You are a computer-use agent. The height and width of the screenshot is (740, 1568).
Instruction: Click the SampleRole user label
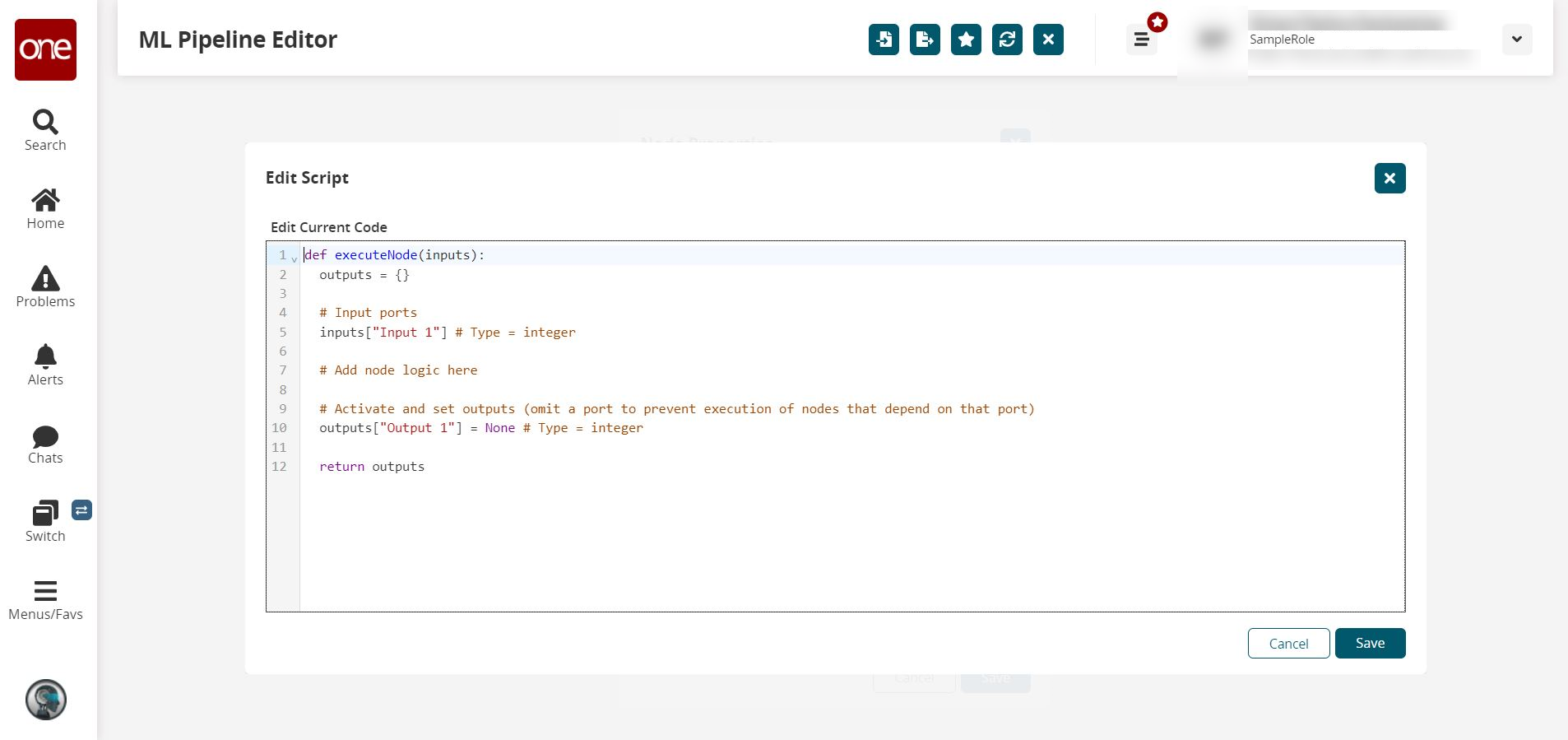[1282, 40]
